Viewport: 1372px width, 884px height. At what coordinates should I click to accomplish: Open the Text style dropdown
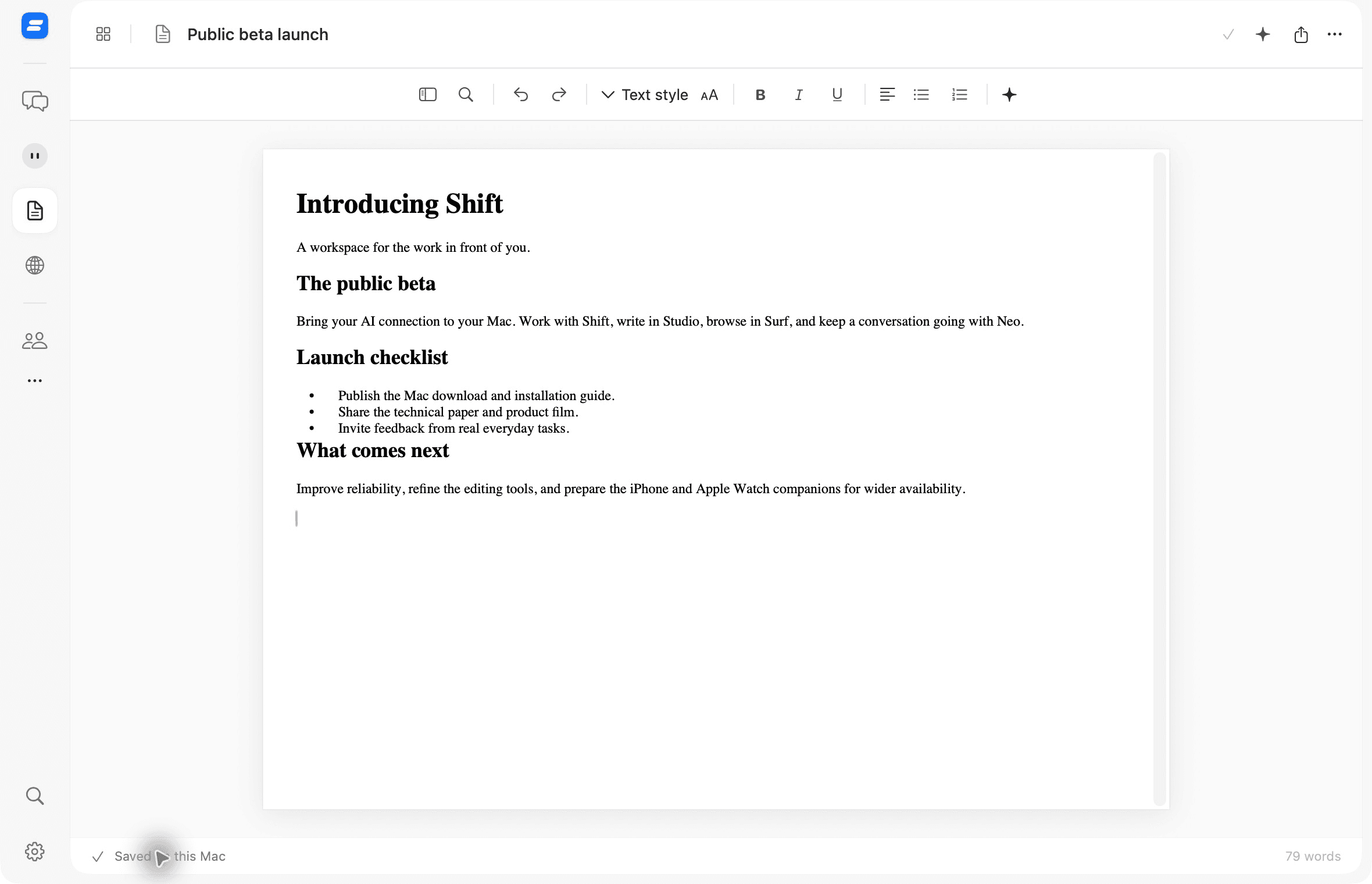[x=645, y=94]
